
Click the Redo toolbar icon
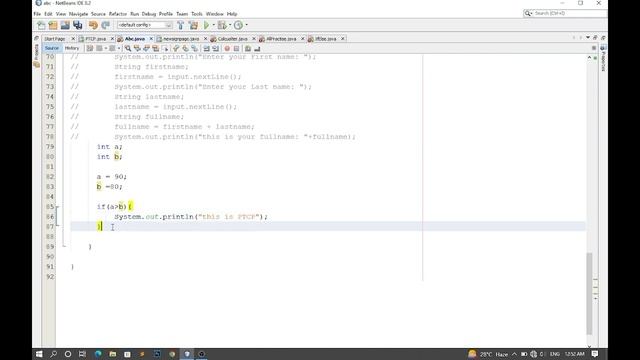[105, 25]
